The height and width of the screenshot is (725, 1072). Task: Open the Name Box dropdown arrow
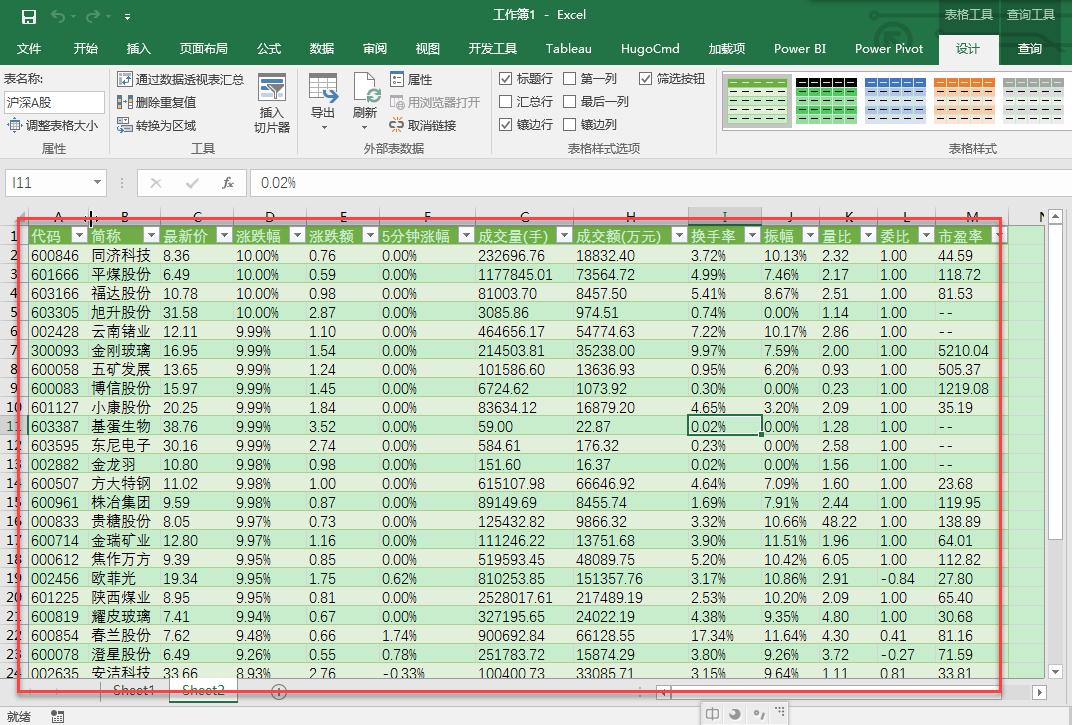pos(97,183)
